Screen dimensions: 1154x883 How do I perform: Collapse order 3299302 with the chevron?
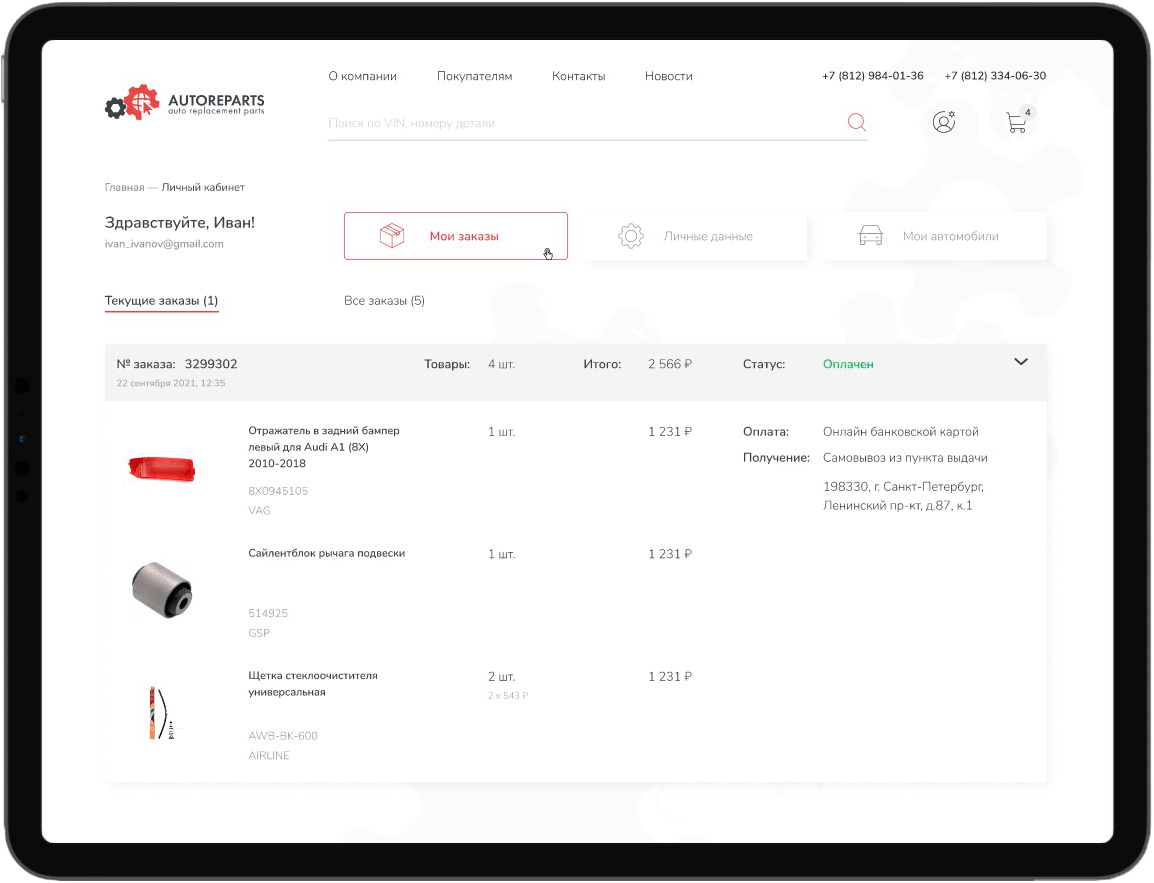pyautogui.click(x=1021, y=361)
